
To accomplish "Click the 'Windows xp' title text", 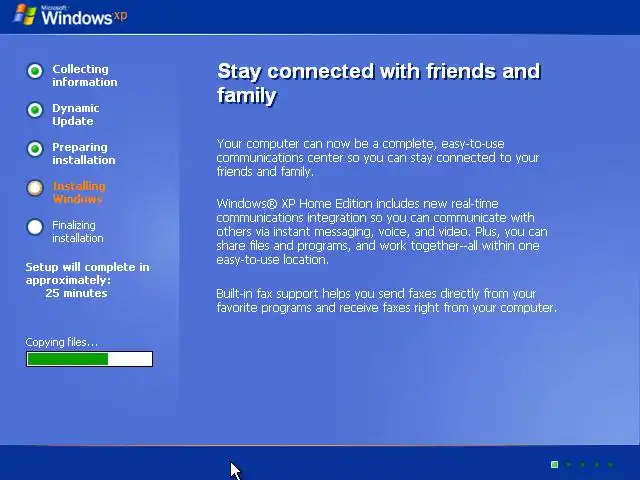I will pos(84,17).
